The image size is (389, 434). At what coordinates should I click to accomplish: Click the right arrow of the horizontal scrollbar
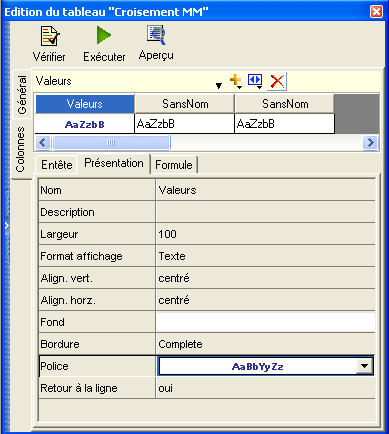pos(370,143)
